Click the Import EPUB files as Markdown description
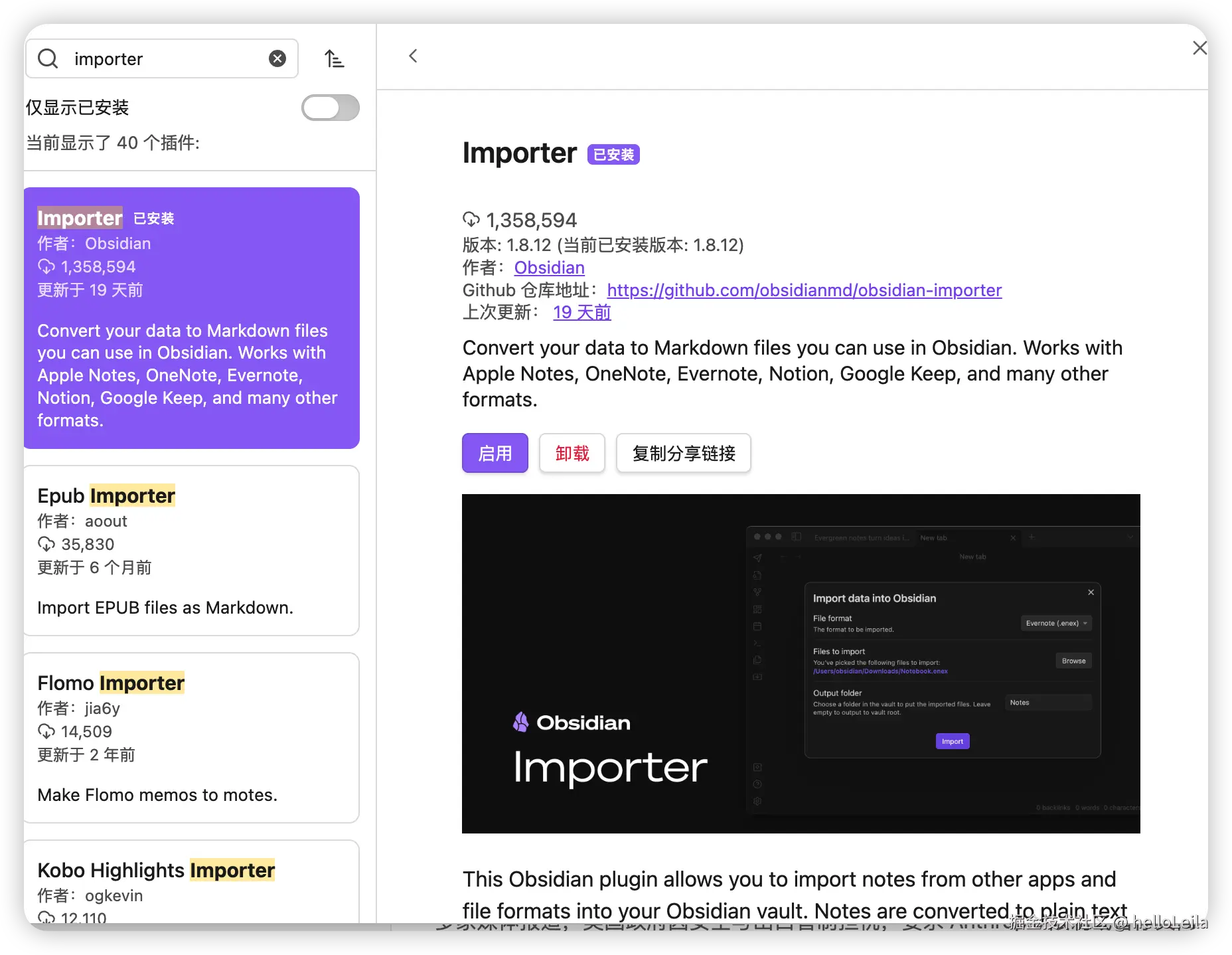 pos(165,608)
